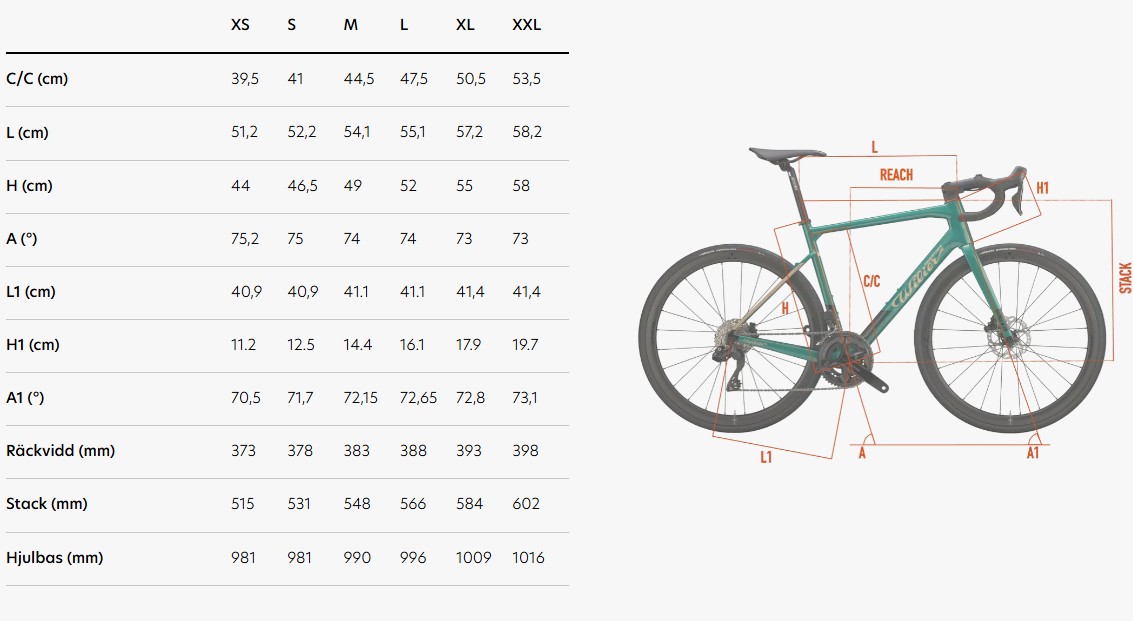
Task: Click the rear cassette on the bike
Action: (x=728, y=339)
